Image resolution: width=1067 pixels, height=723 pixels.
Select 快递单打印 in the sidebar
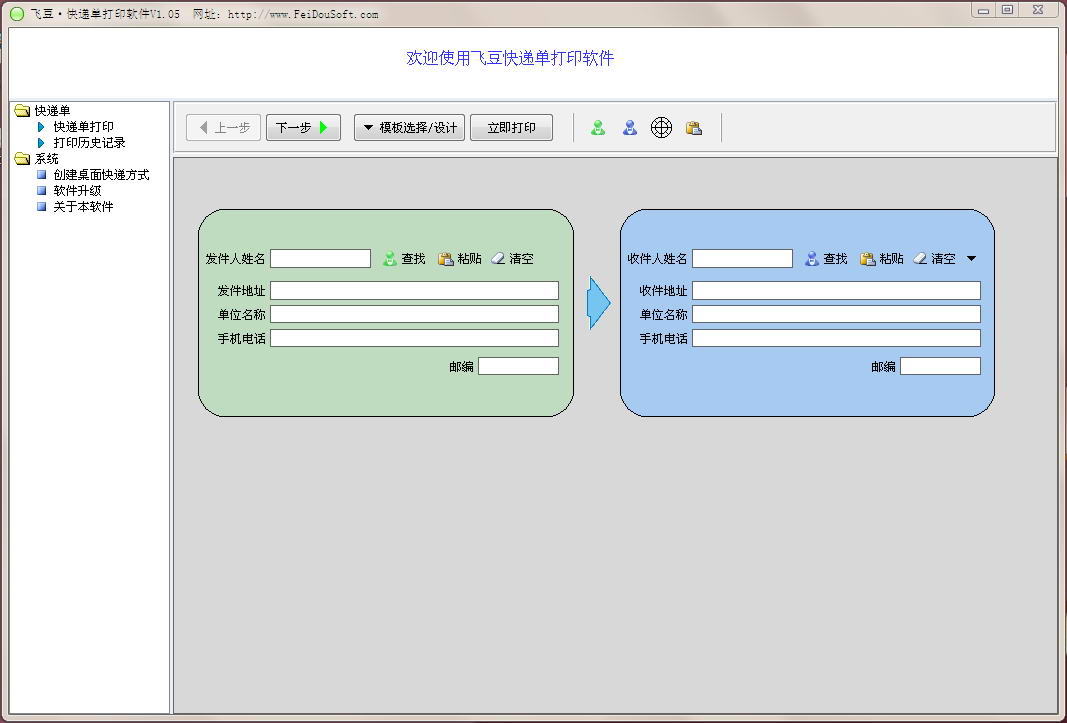tap(84, 127)
